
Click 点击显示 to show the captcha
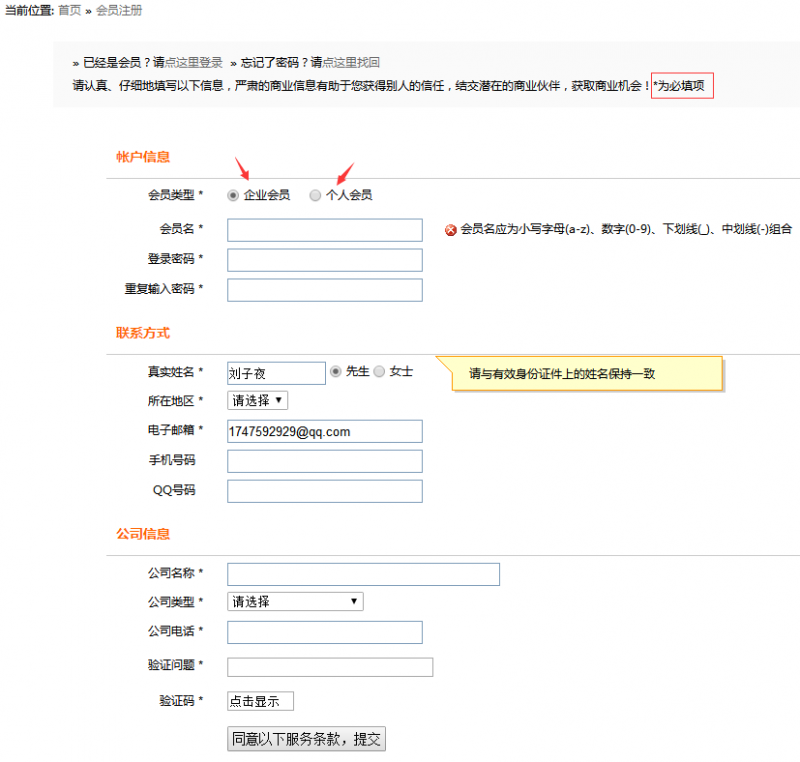click(x=260, y=701)
